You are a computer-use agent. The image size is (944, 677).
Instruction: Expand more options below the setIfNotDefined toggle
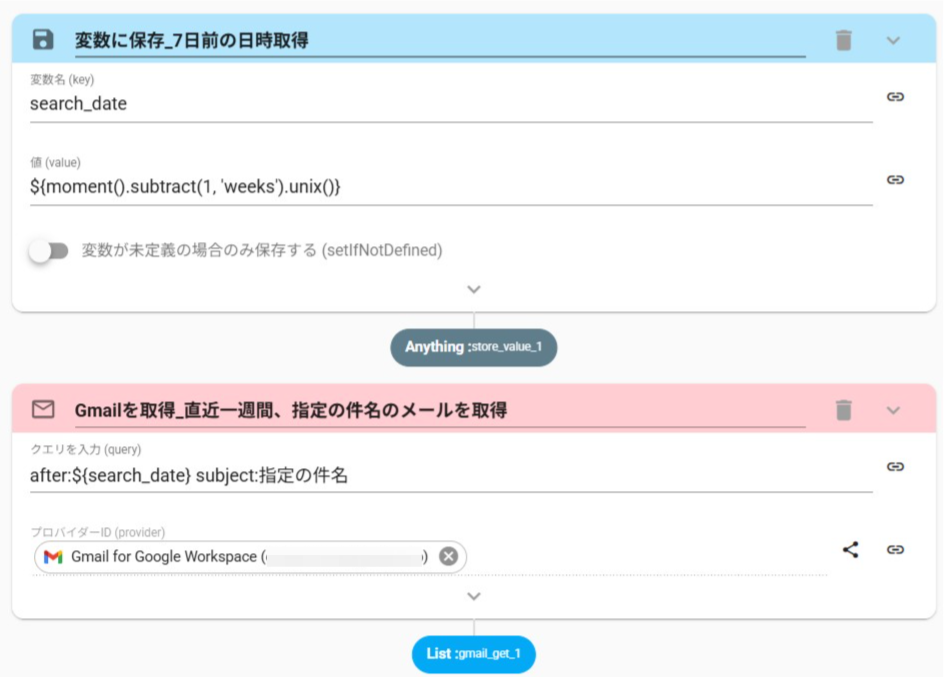(474, 289)
